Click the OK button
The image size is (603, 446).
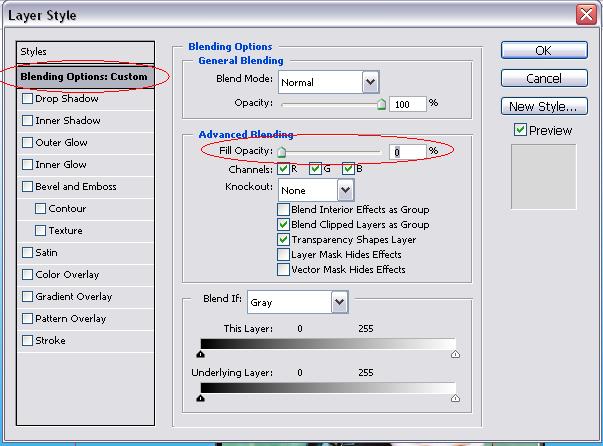[x=544, y=50]
